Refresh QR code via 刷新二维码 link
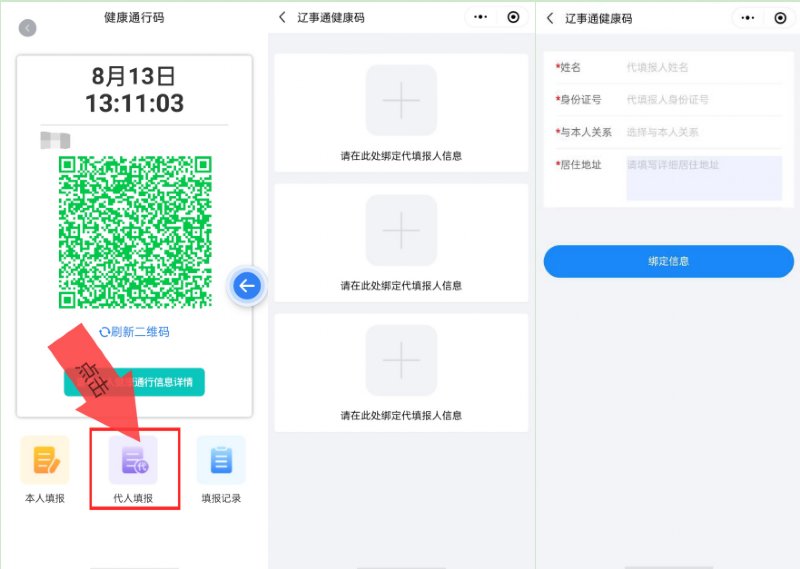Screen dimensions: 800x569 (134, 332)
